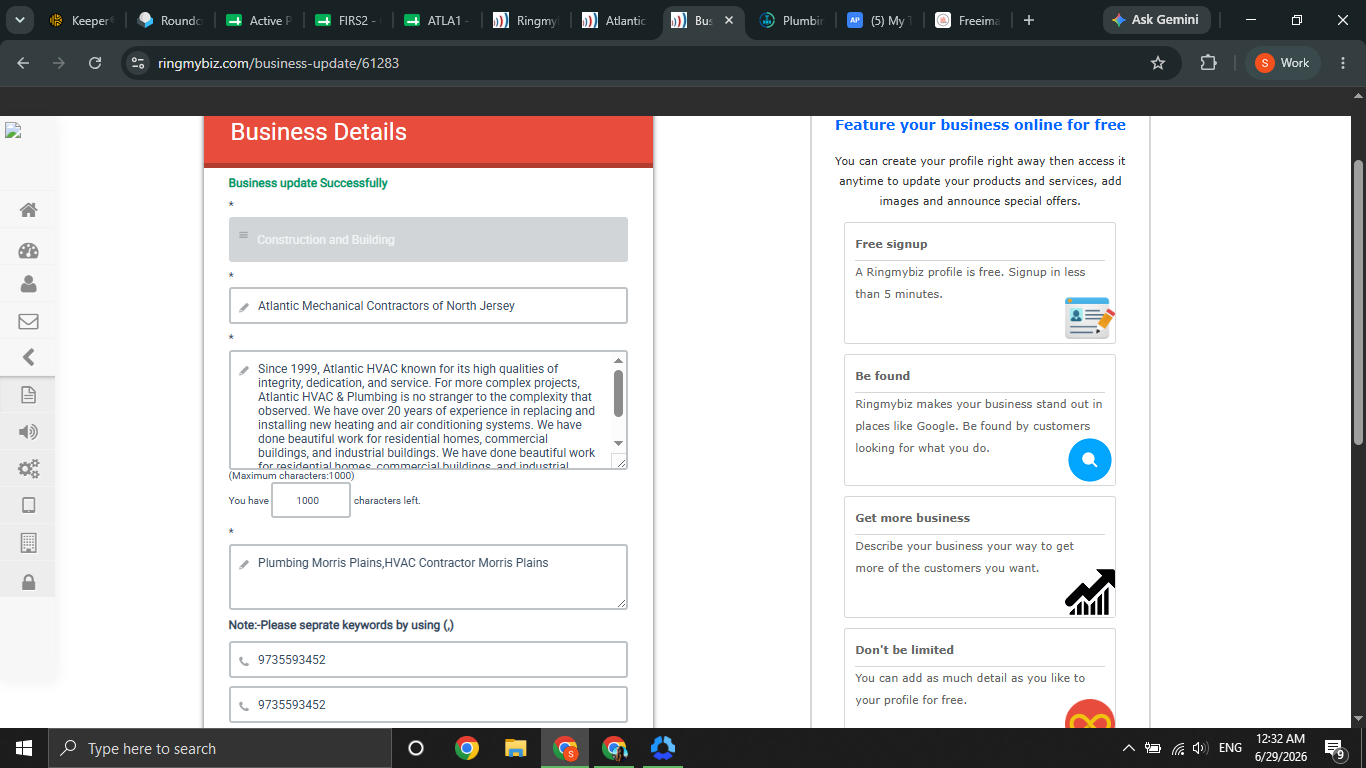Reload the current page
This screenshot has width=1366, height=768.
point(95,63)
